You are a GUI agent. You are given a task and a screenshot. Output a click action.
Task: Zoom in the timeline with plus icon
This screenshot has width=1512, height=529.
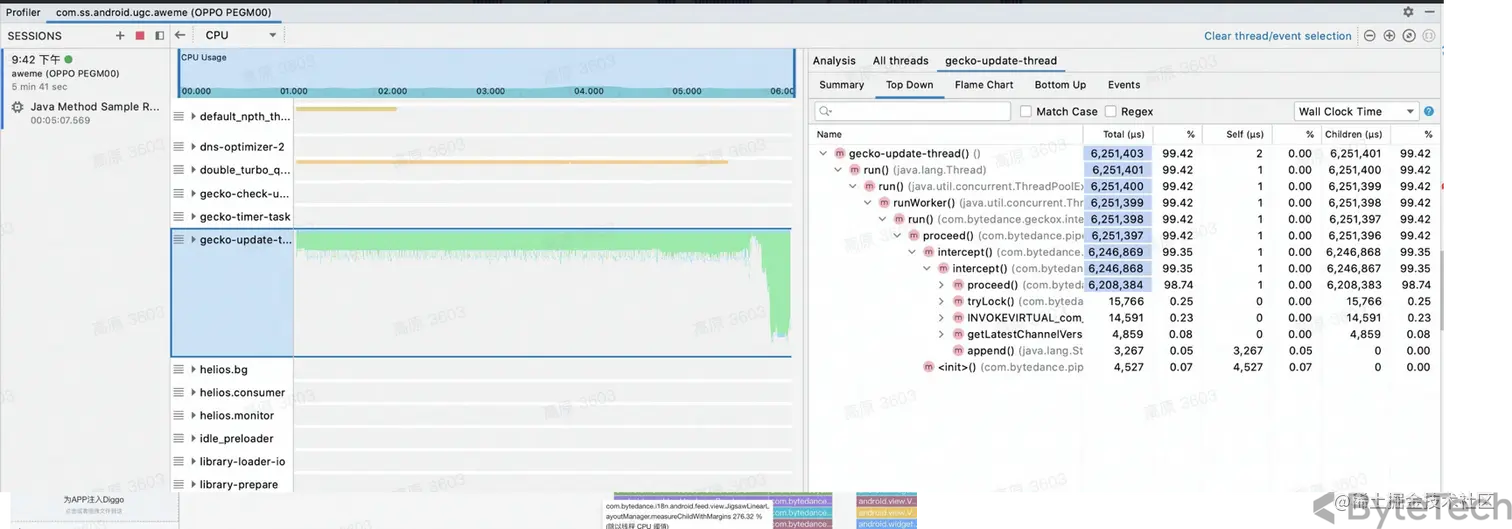(1389, 35)
